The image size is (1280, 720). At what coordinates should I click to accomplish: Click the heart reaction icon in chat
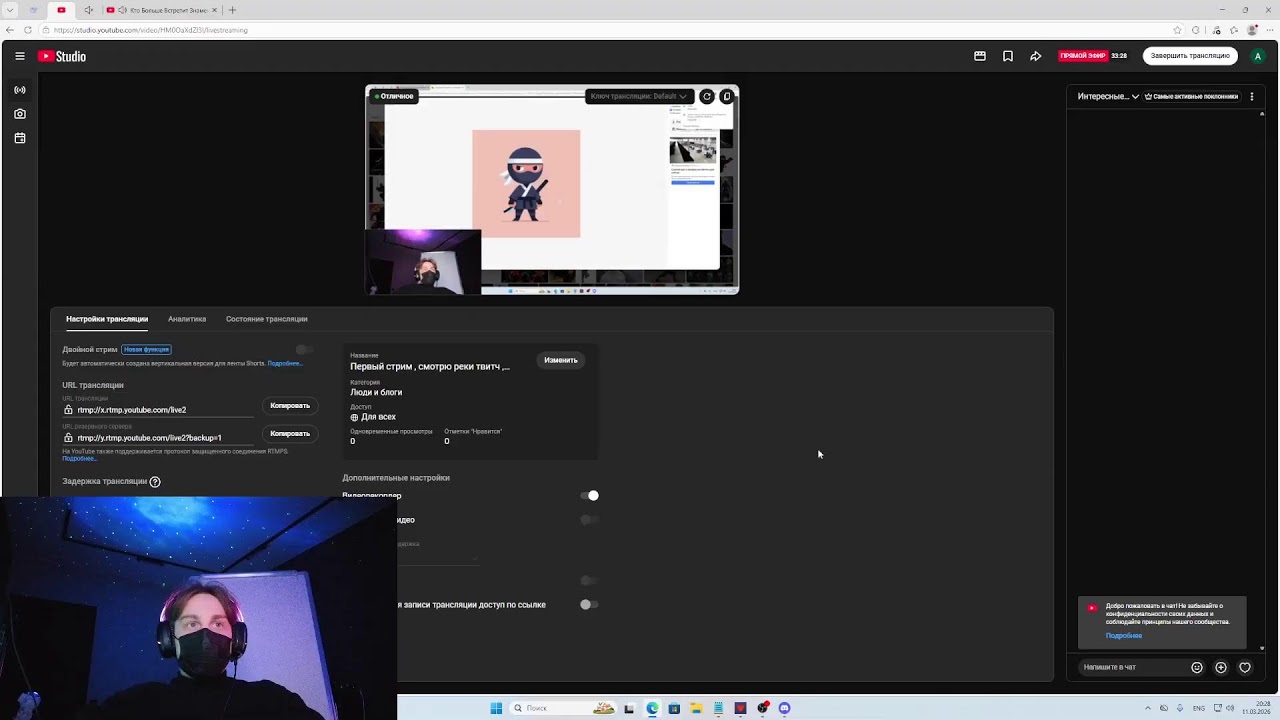[x=1245, y=667]
